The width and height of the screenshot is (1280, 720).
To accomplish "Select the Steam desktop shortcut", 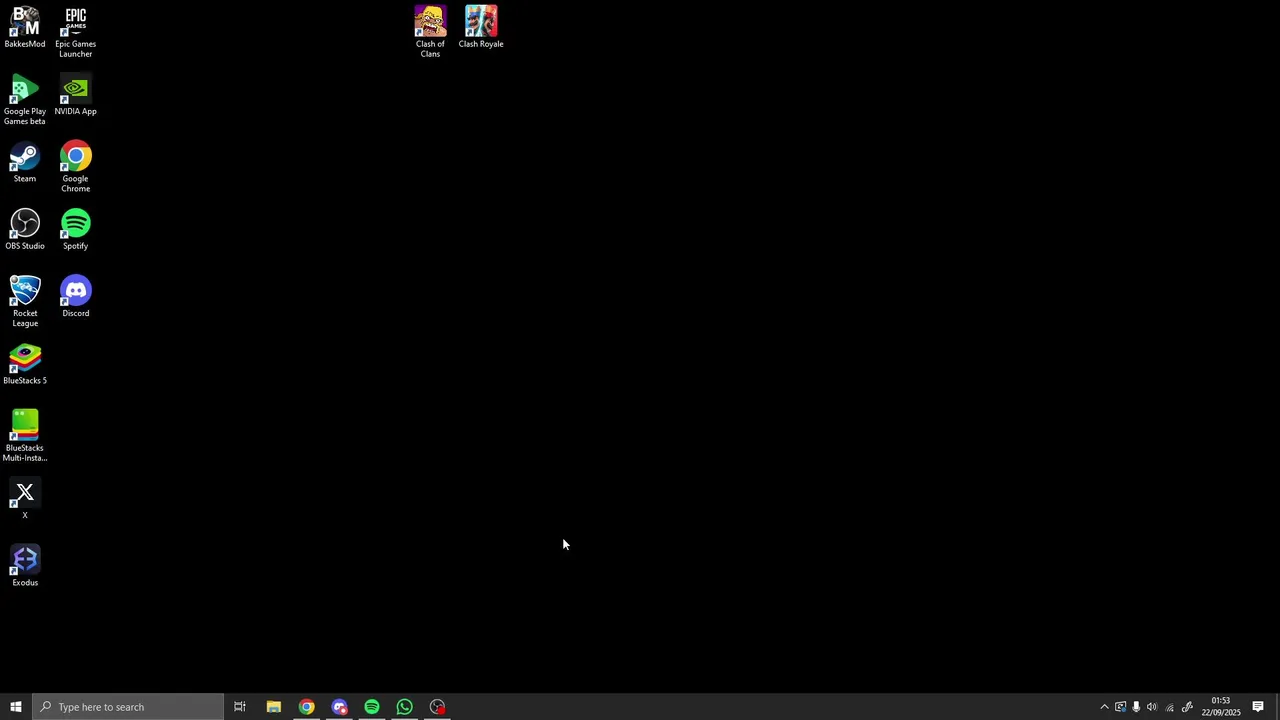I will [25, 163].
